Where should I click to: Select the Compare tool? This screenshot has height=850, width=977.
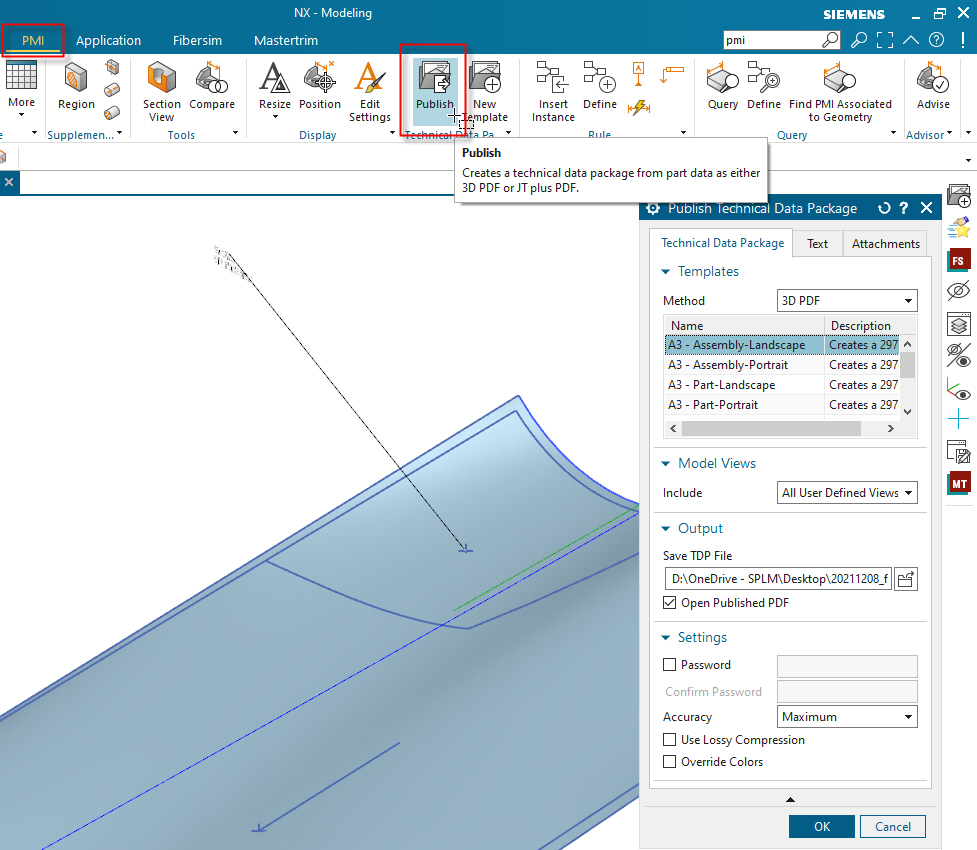click(x=212, y=88)
